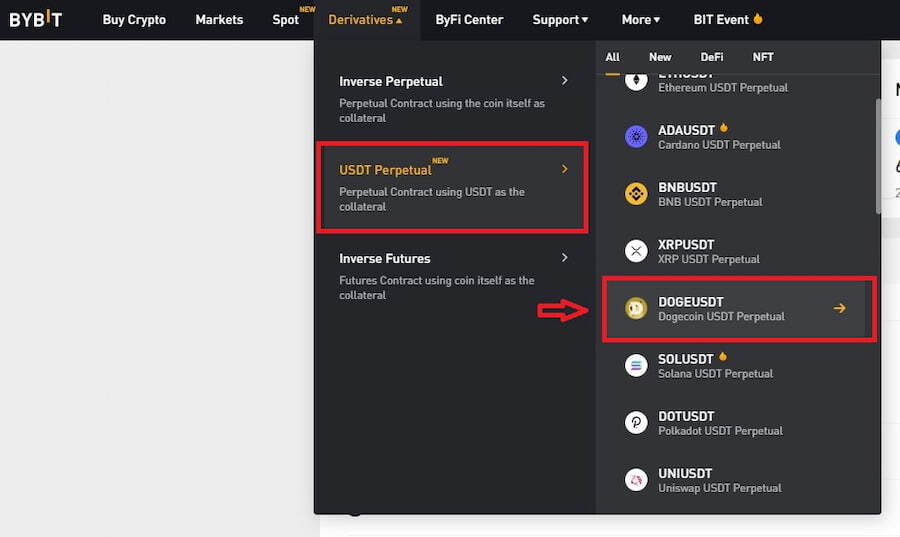900x537 pixels.
Task: Expand the USDT Perpetual chevron
Action: [x=565, y=169]
